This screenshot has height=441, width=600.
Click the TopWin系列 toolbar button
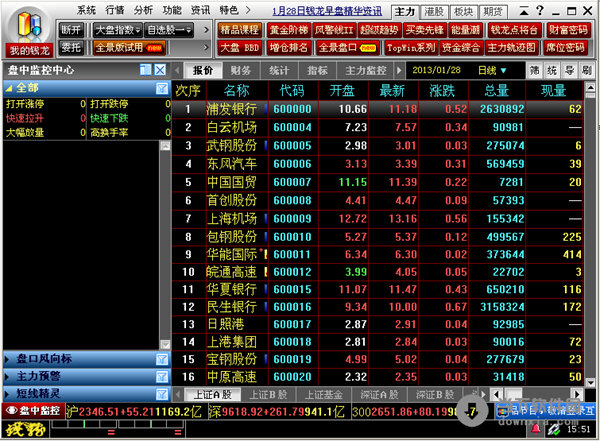[411, 48]
